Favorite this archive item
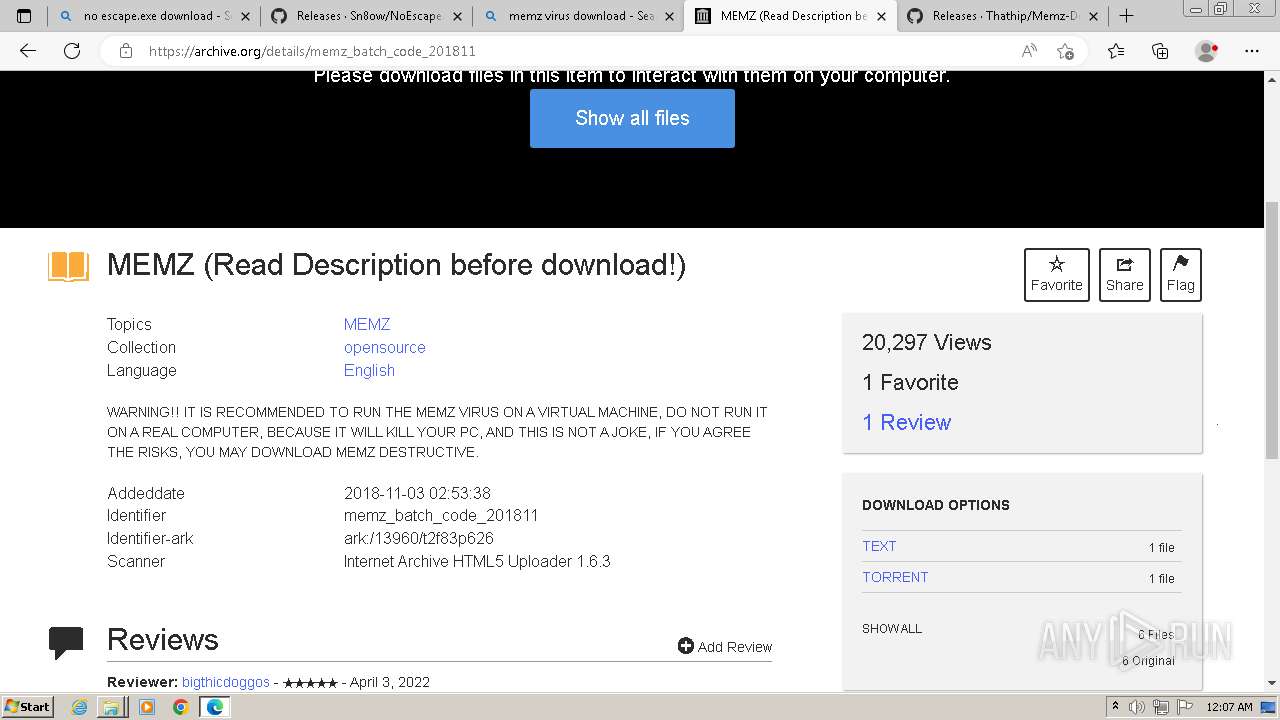 (1056, 274)
